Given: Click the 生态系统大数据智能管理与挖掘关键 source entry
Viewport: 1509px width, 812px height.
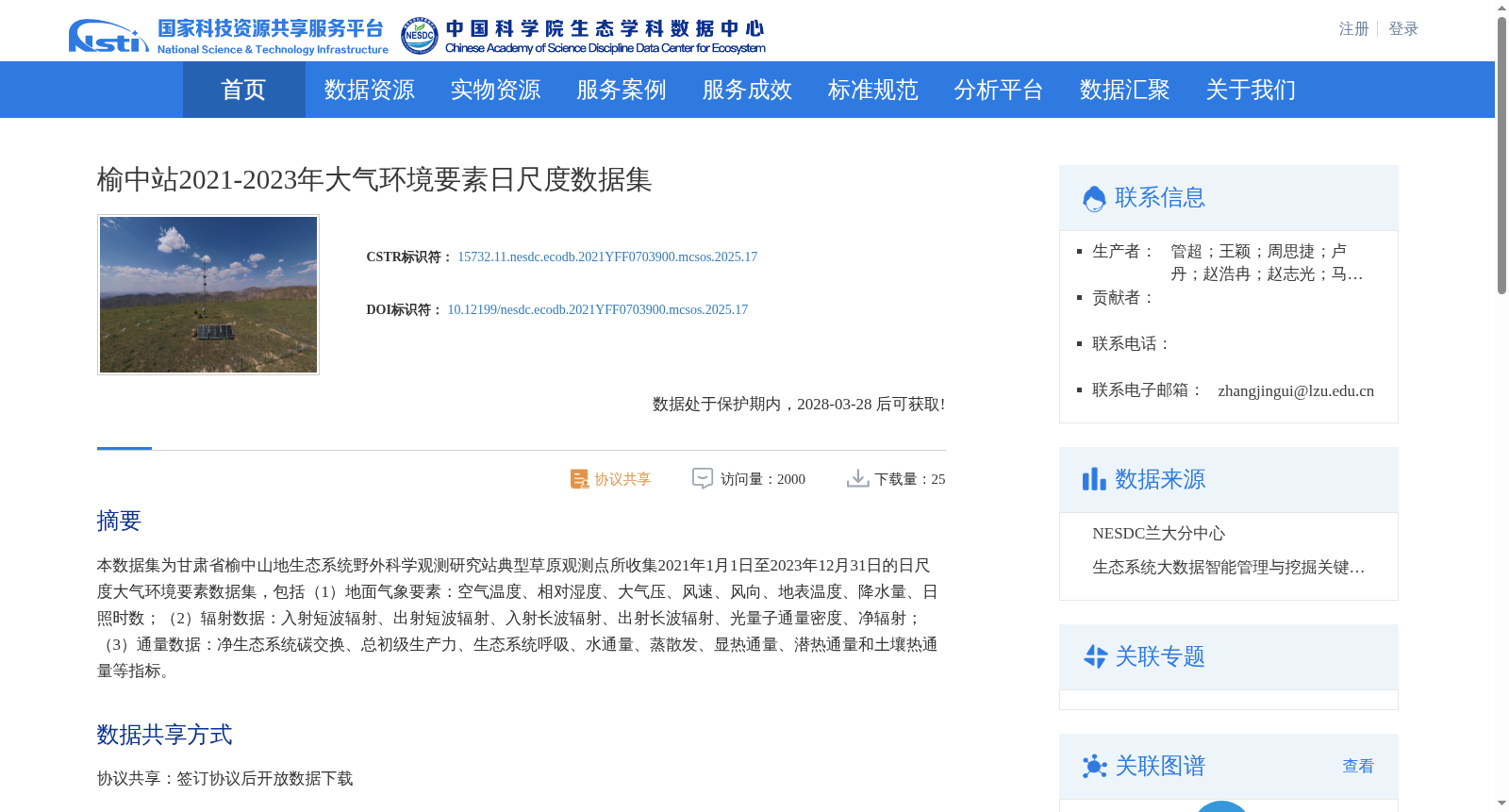Looking at the screenshot, I should coord(1229,567).
